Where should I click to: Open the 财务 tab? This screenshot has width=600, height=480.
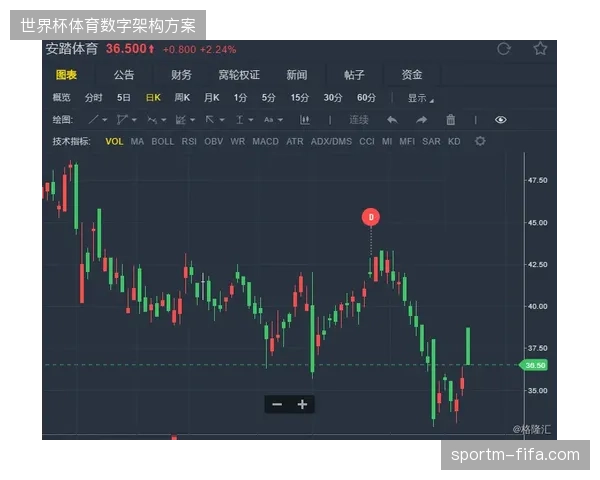point(181,75)
